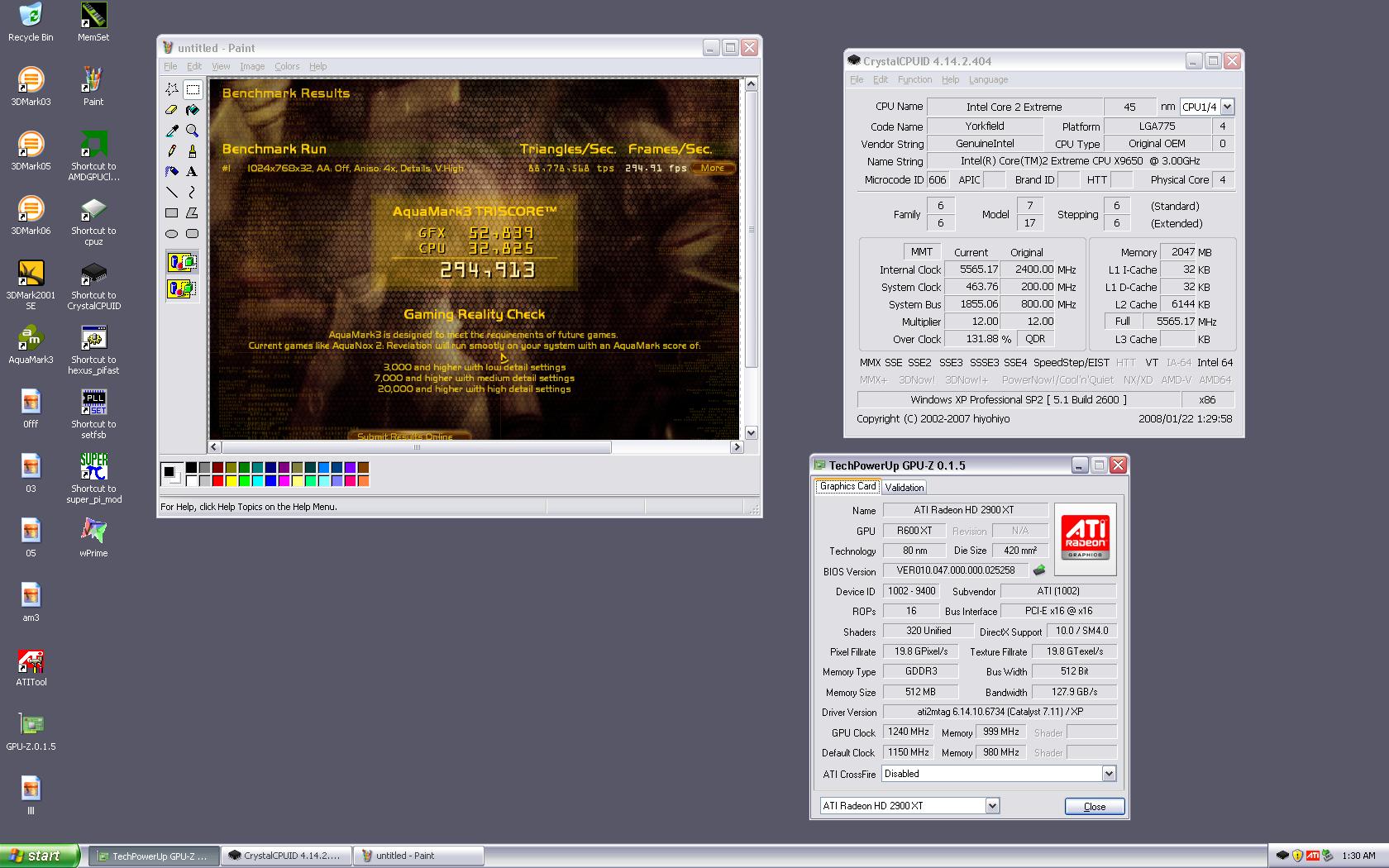Click Paint's vertical scrollbar down arrow
This screenshot has height=868, width=1389.
(x=751, y=432)
